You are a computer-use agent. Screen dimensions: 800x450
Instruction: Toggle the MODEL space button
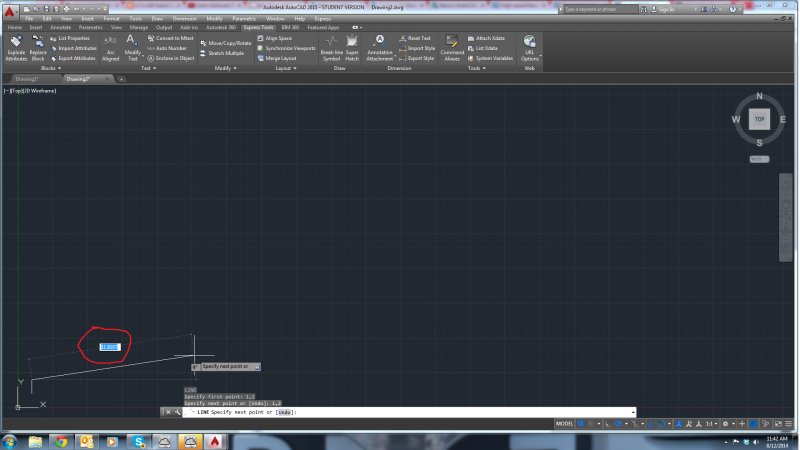click(x=565, y=424)
